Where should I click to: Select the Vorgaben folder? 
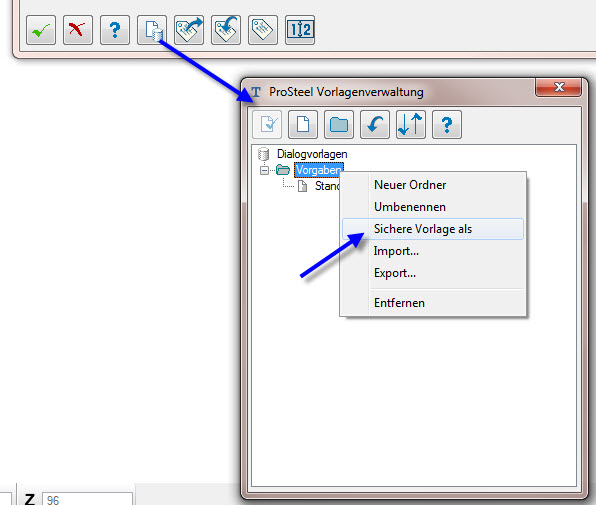(318, 170)
